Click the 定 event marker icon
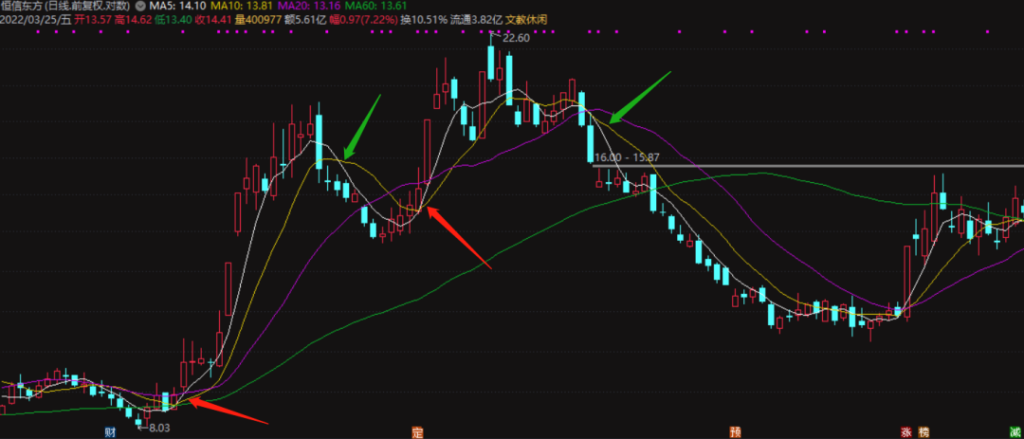 (417, 432)
